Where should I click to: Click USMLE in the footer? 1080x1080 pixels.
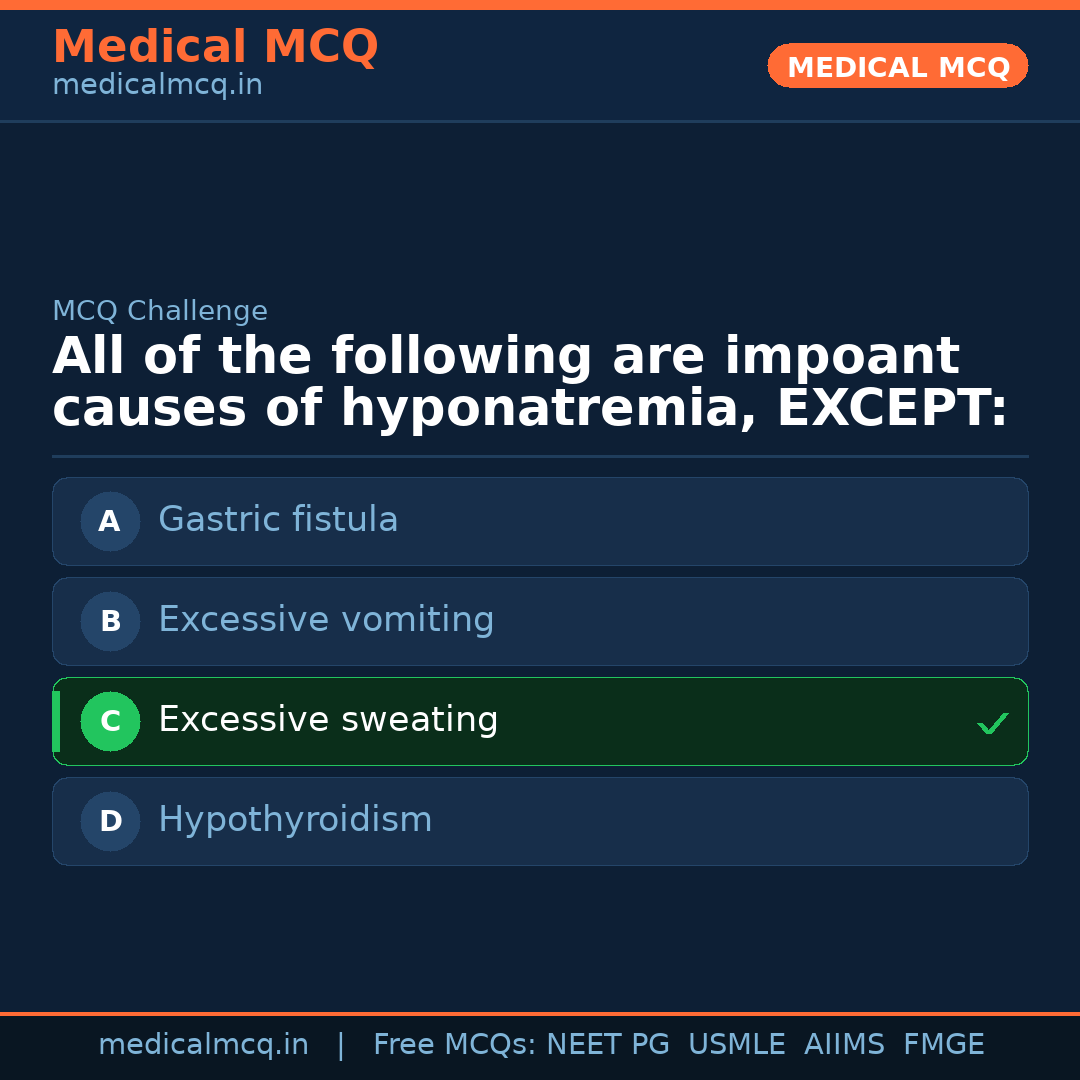[736, 1045]
